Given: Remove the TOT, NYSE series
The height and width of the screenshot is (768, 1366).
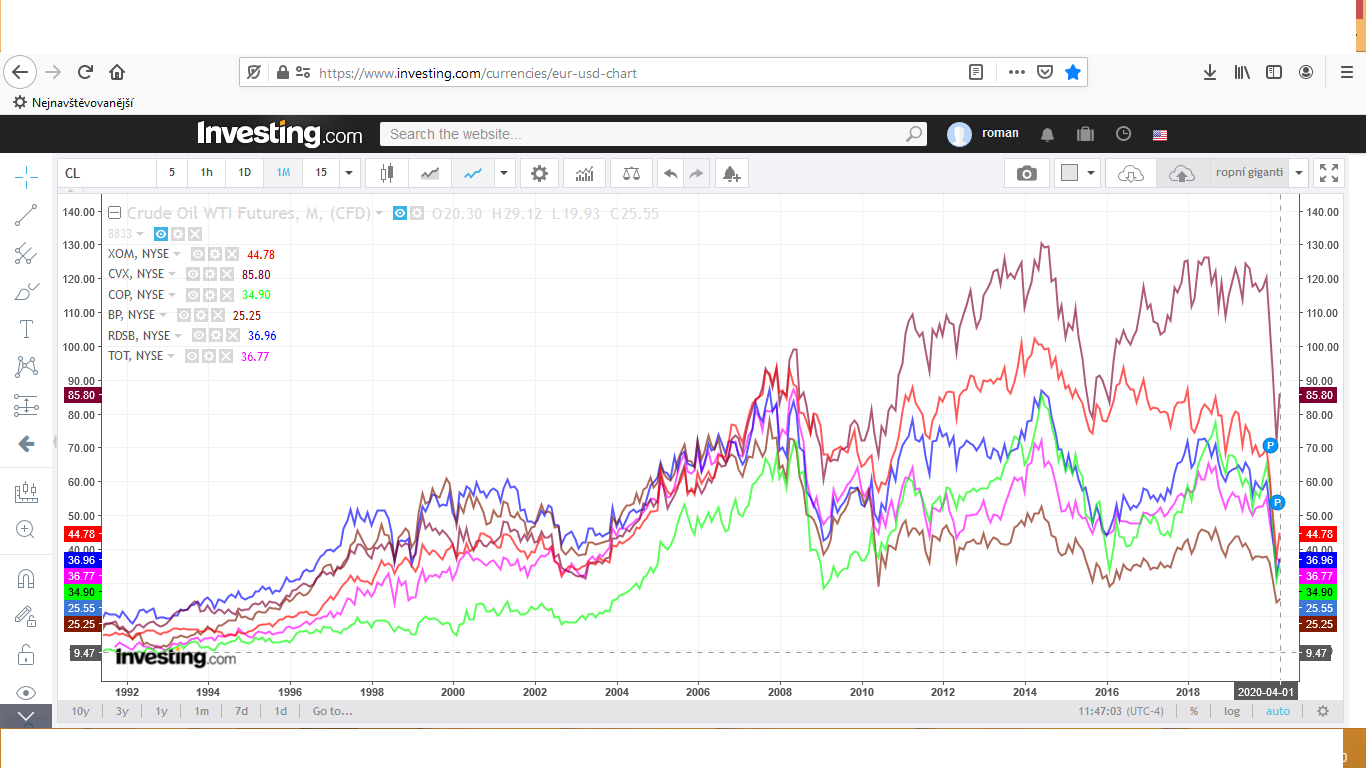Looking at the screenshot, I should 226,356.
